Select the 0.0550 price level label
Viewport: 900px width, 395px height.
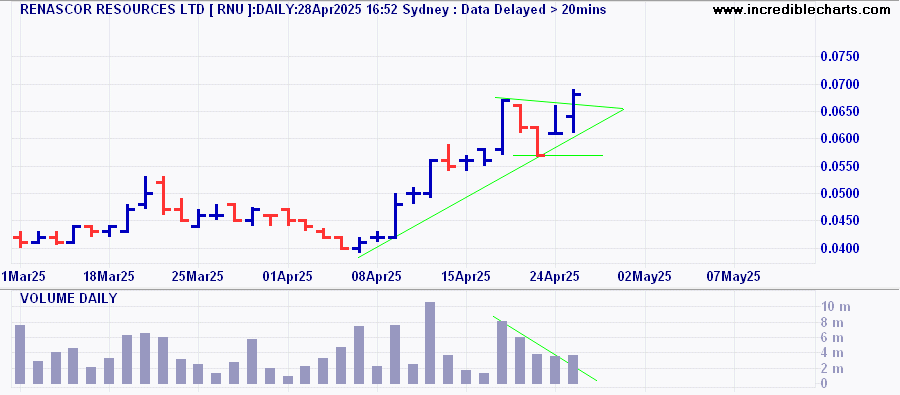point(840,166)
